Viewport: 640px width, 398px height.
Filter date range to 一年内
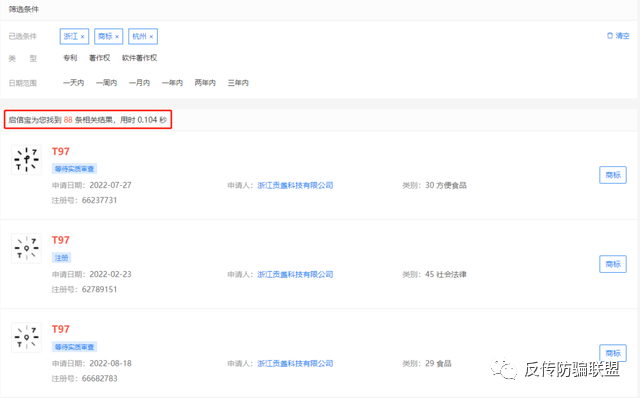172,83
